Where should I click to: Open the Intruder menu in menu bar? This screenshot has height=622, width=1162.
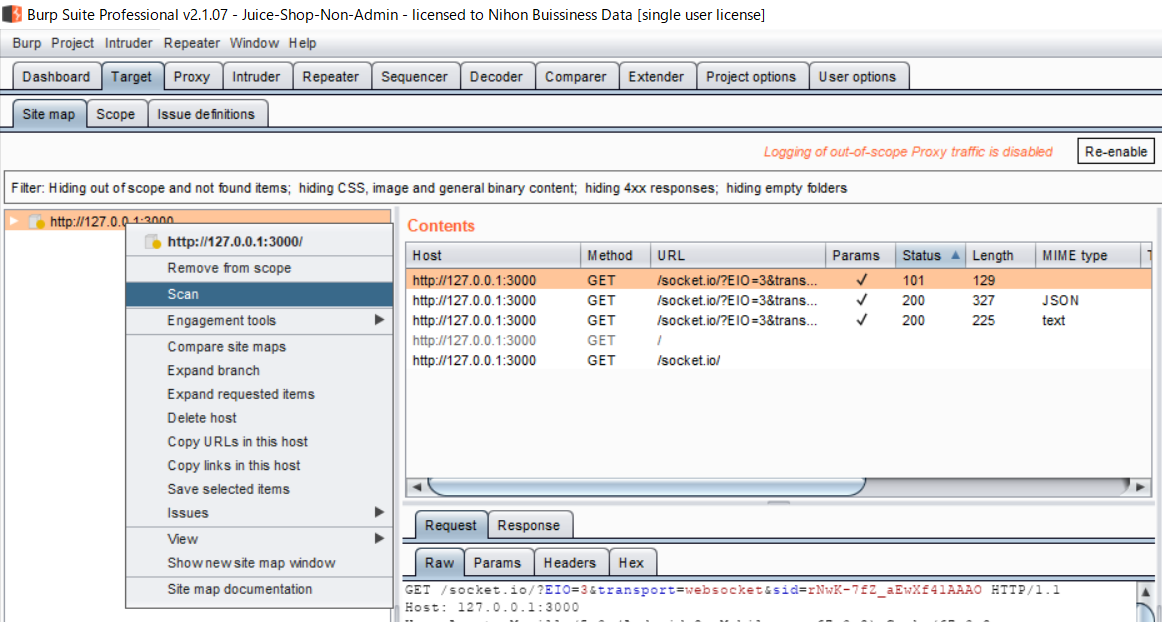pyautogui.click(x=128, y=43)
